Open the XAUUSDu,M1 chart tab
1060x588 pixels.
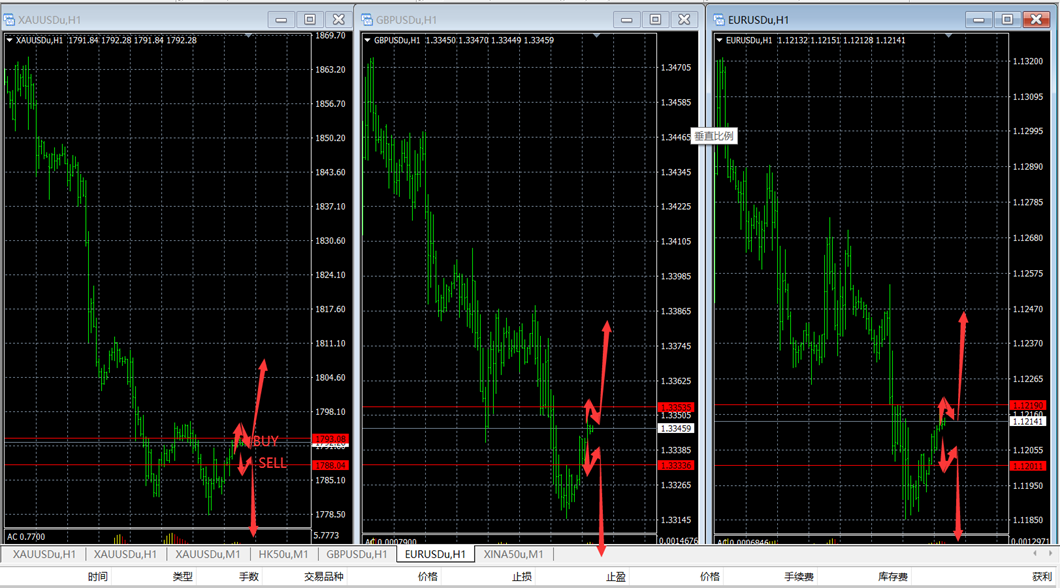207,554
